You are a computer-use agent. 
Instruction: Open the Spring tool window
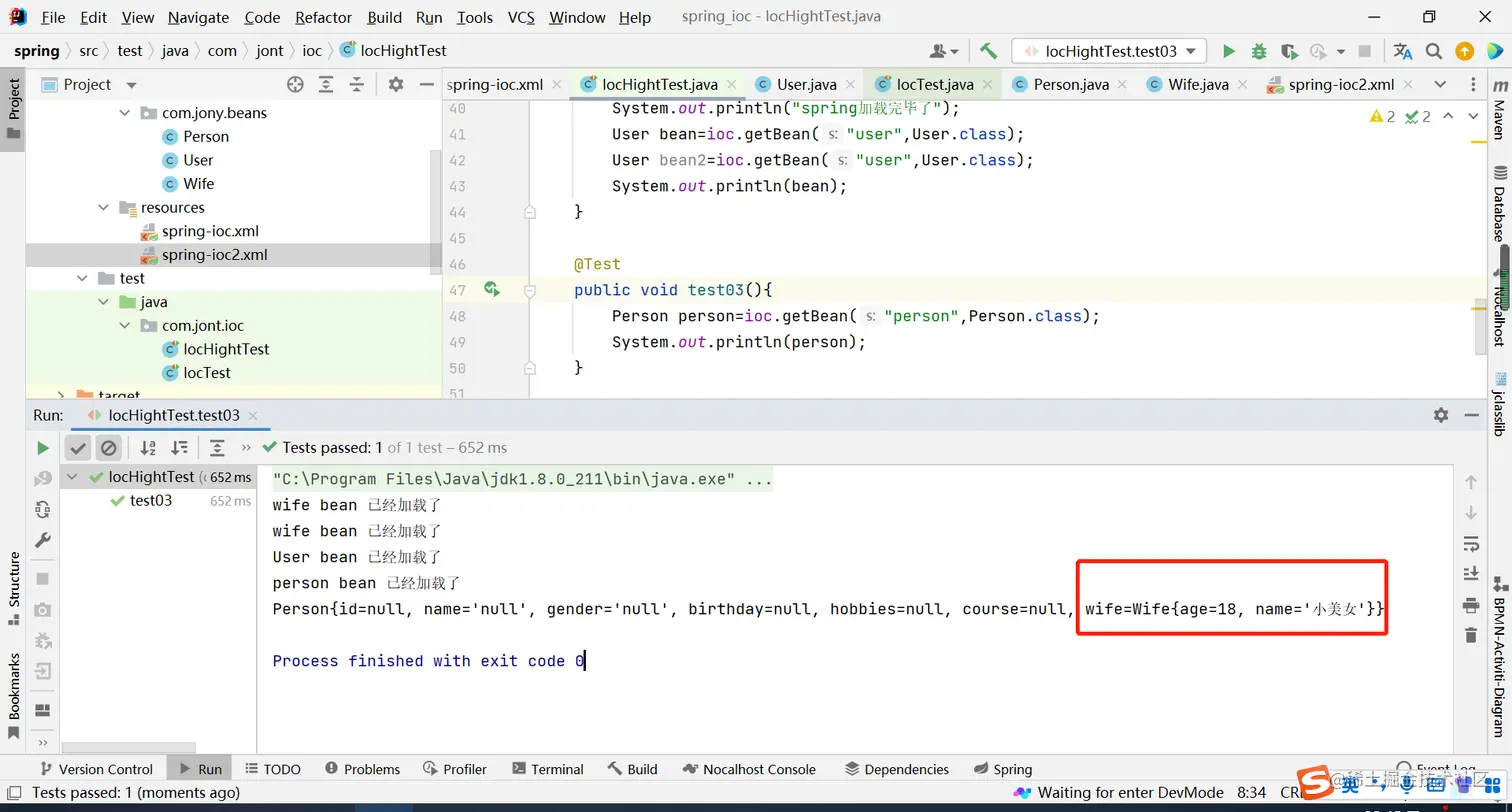1003,769
